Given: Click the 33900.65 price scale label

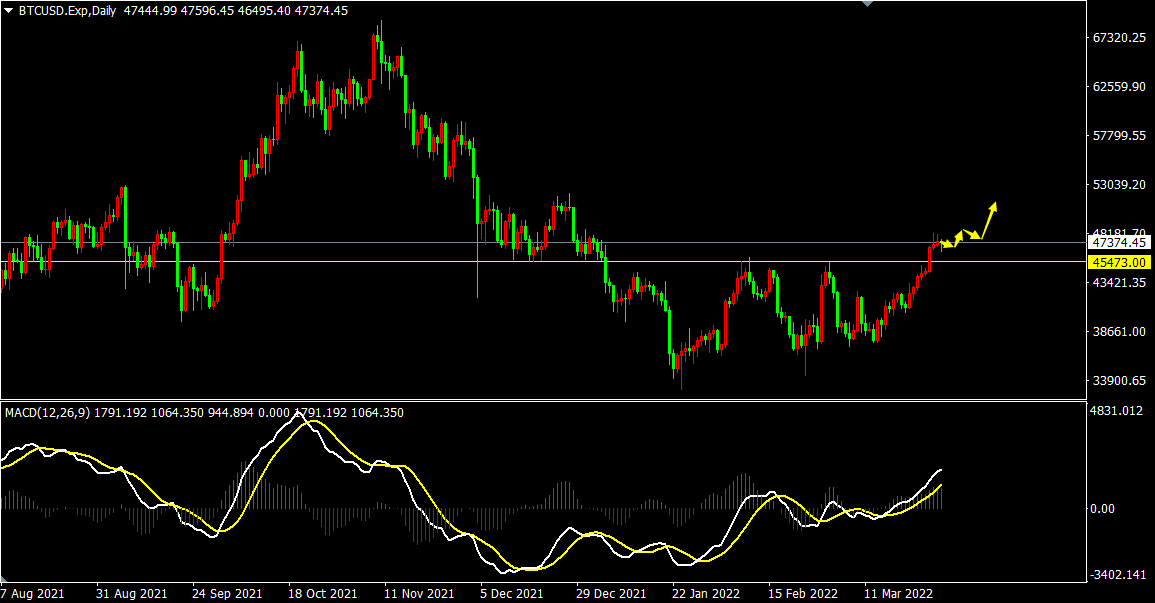Looking at the screenshot, I should tap(1118, 381).
